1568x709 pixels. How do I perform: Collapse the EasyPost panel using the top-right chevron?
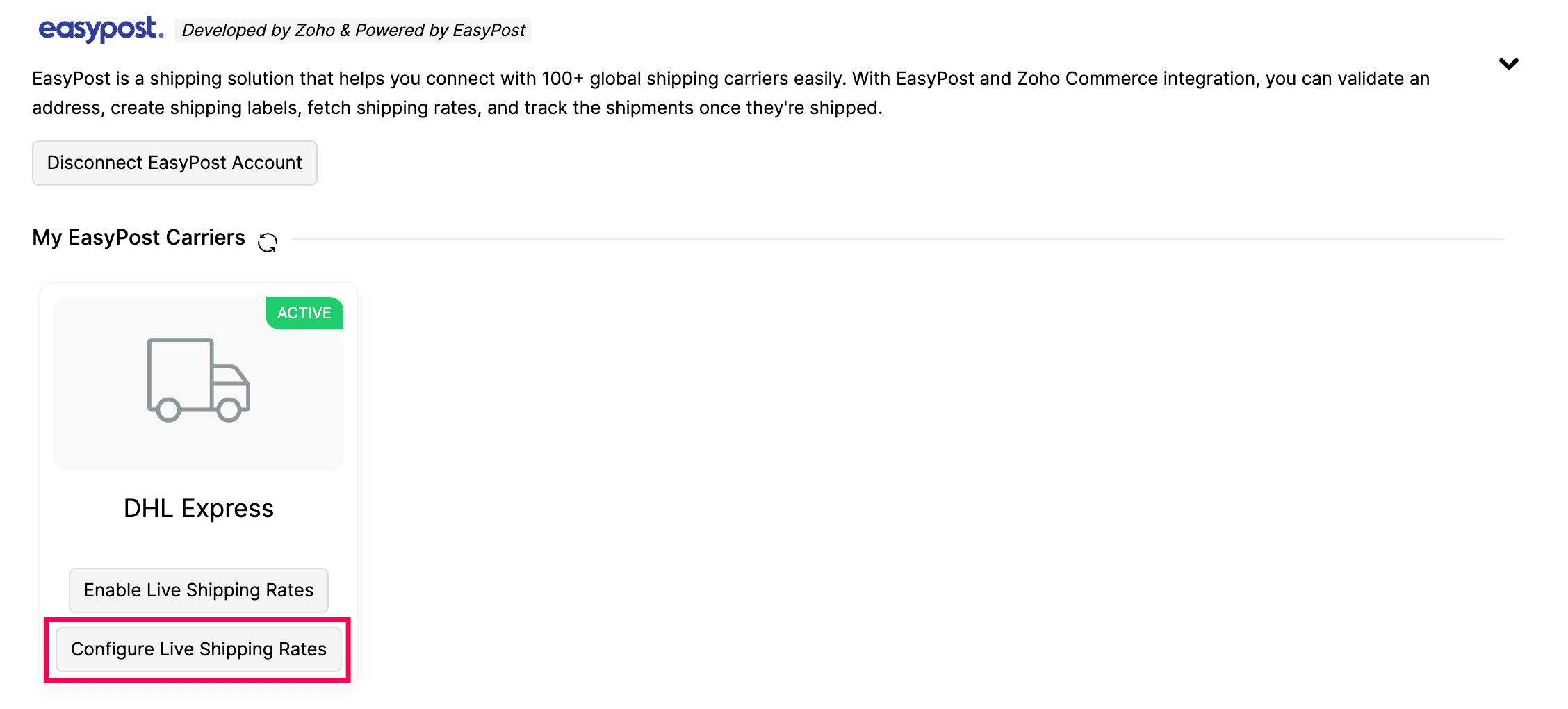coord(1509,63)
